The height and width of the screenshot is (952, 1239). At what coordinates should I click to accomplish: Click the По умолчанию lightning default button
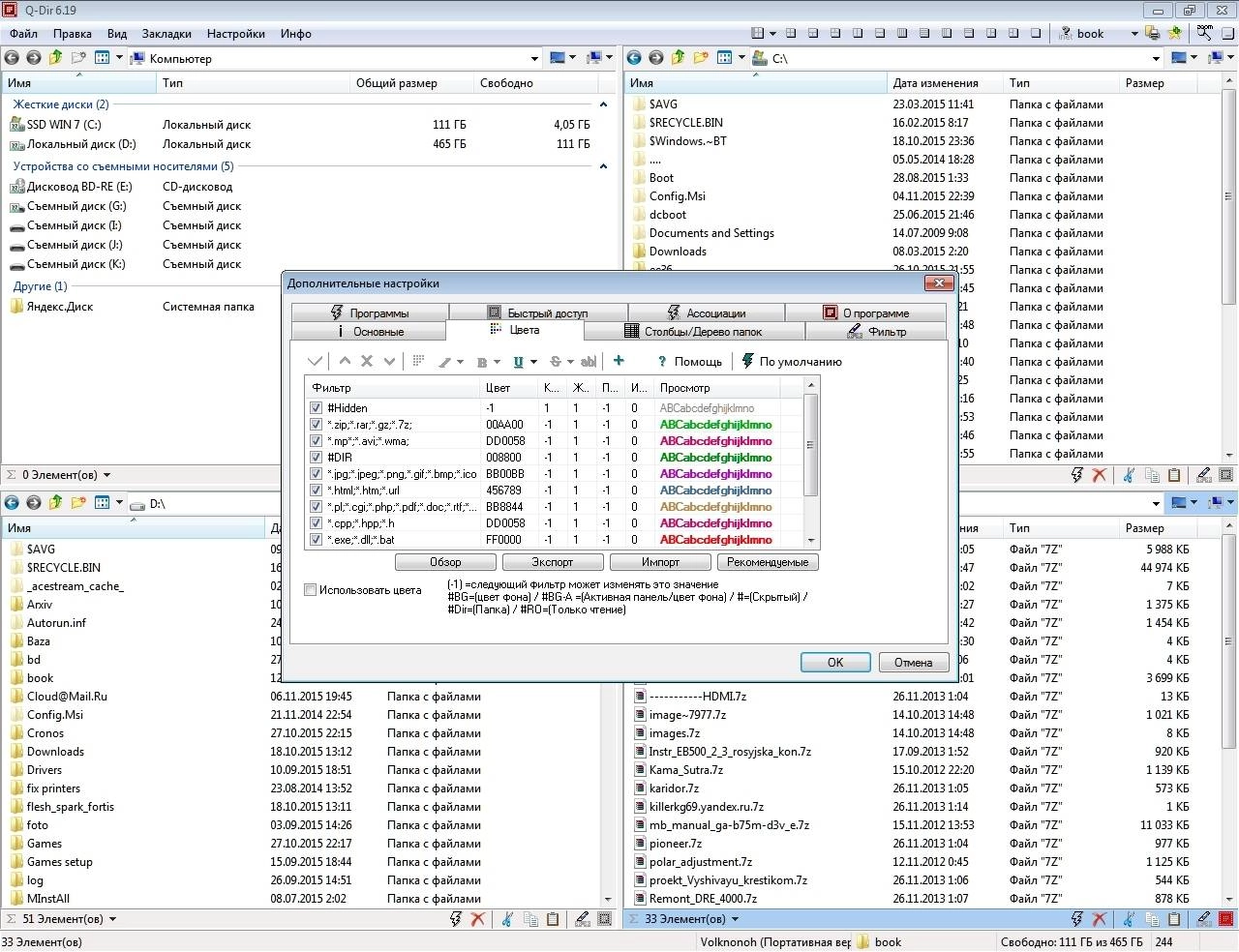(x=792, y=362)
